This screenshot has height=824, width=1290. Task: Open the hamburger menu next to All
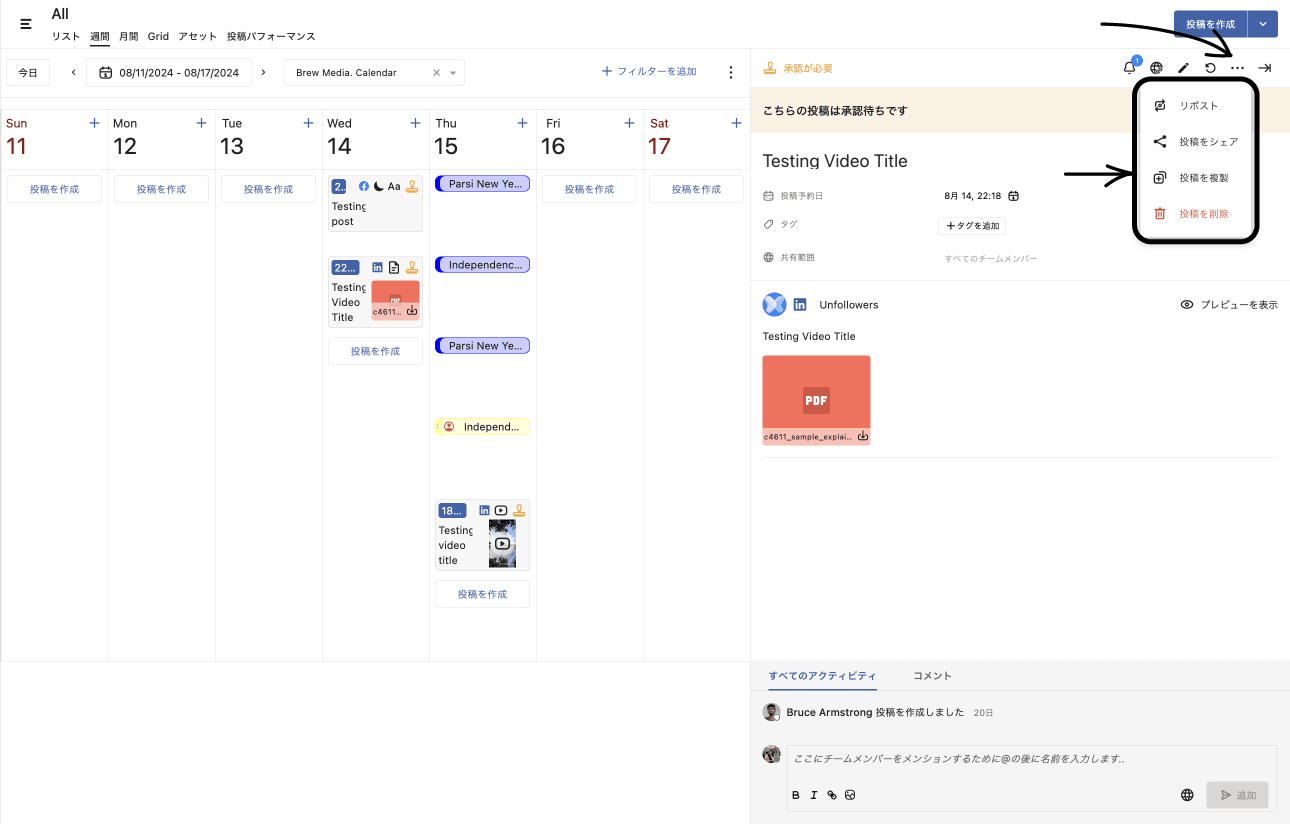[26, 24]
